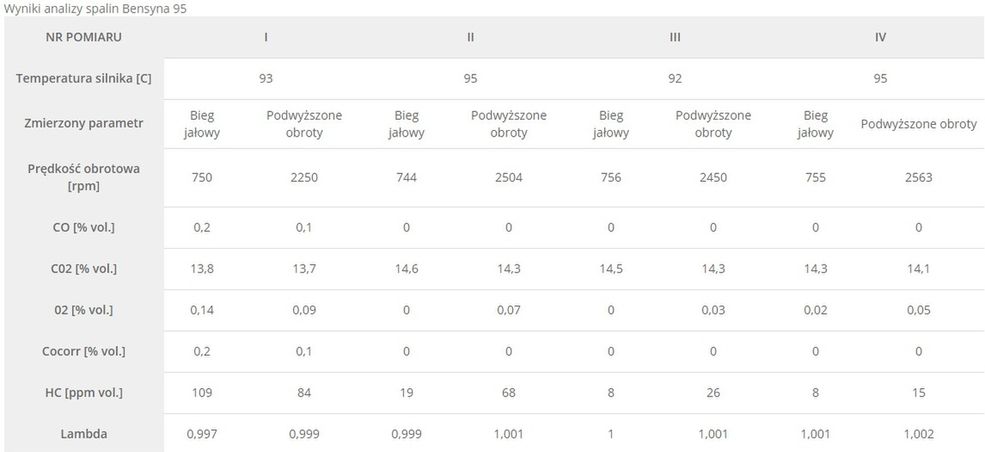
Task: Click the HC value '109'
Action: coord(202,393)
